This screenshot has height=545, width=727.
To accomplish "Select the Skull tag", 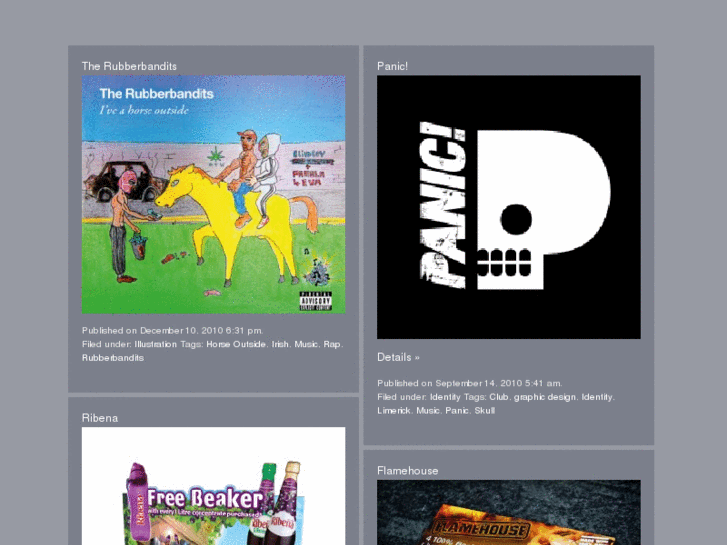I will click(485, 410).
